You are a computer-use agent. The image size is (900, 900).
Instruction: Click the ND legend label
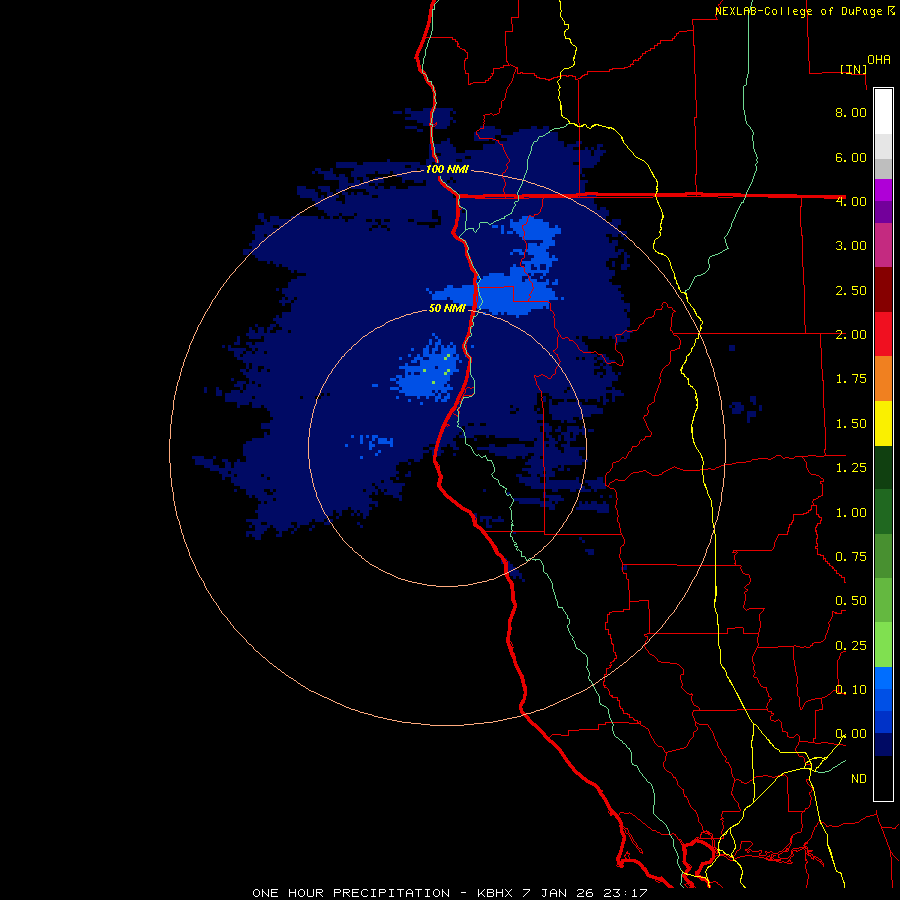(x=859, y=779)
